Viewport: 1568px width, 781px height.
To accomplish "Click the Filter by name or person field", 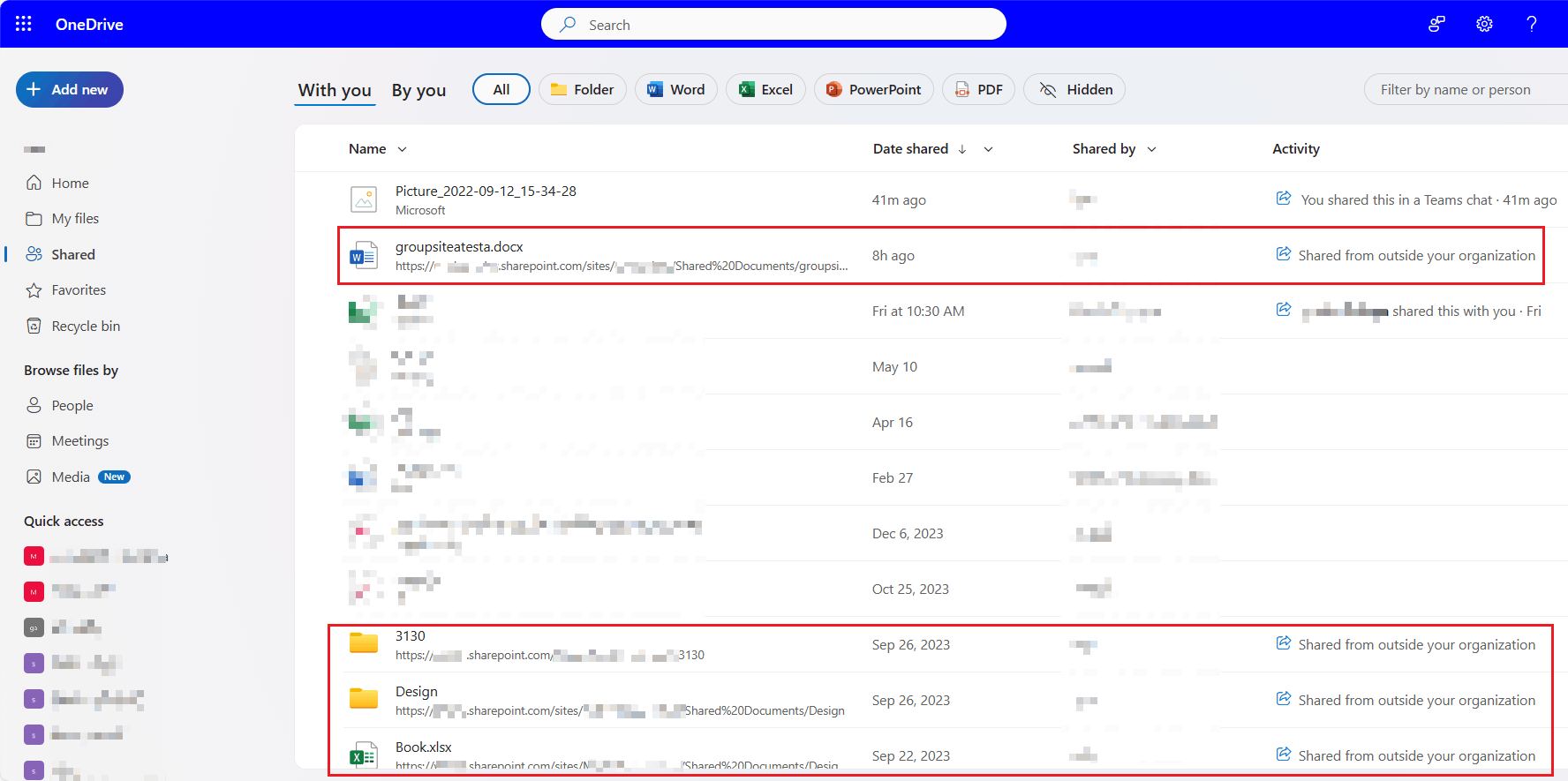I will (1466, 89).
